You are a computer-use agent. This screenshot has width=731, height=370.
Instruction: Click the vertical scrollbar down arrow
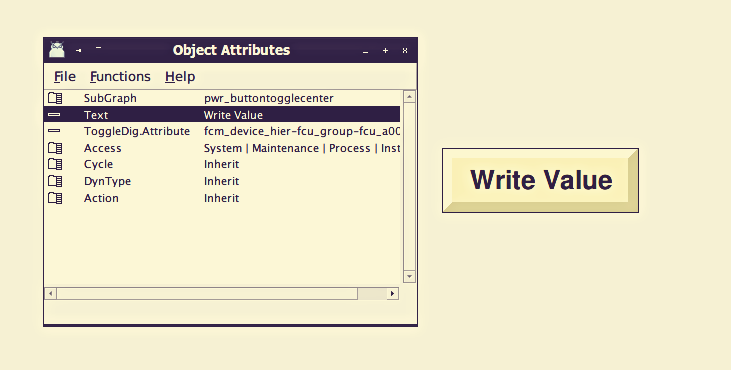[409, 276]
